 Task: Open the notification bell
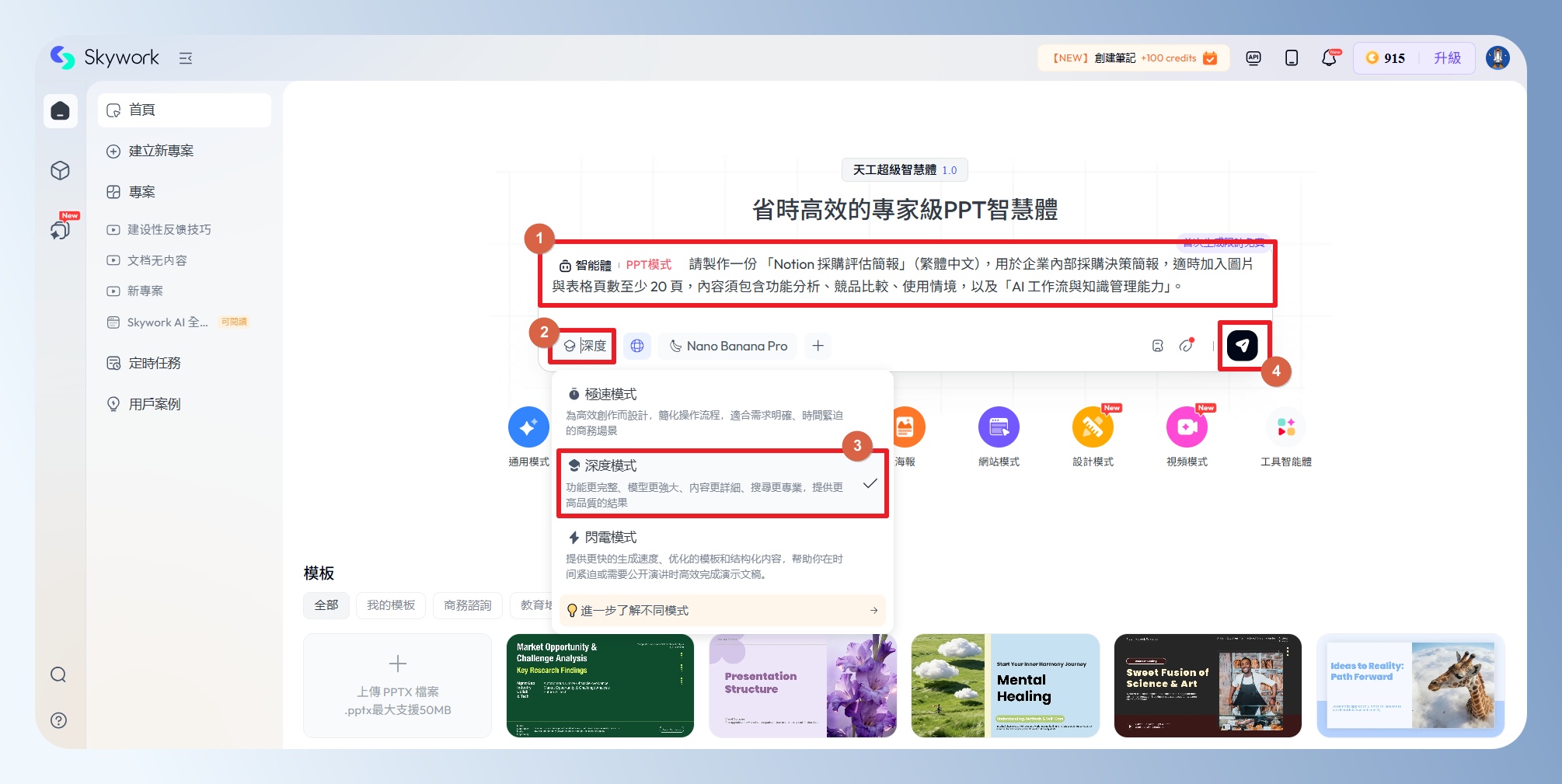coord(1329,58)
